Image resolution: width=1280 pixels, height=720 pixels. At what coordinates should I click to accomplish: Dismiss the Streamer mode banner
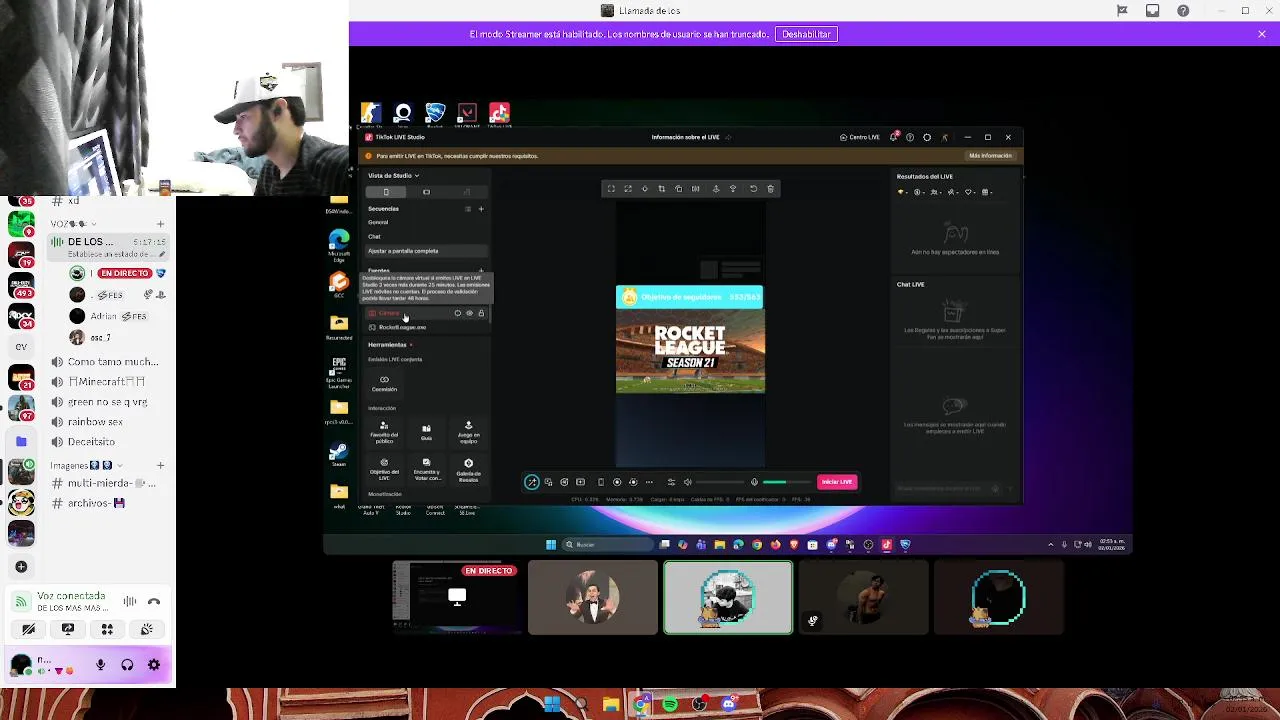click(x=1262, y=34)
